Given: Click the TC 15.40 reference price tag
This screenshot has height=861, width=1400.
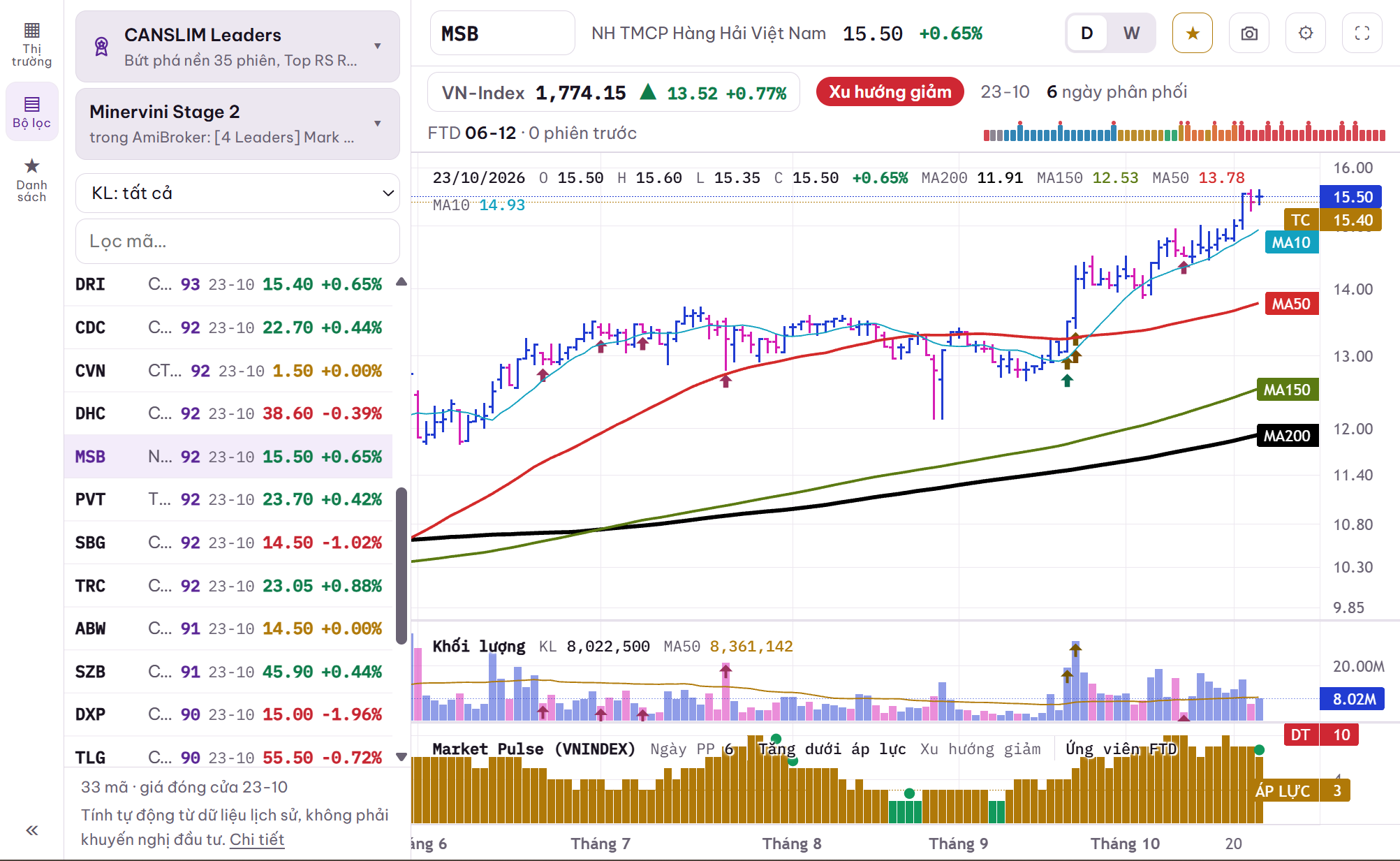Looking at the screenshot, I should pyautogui.click(x=1333, y=220).
